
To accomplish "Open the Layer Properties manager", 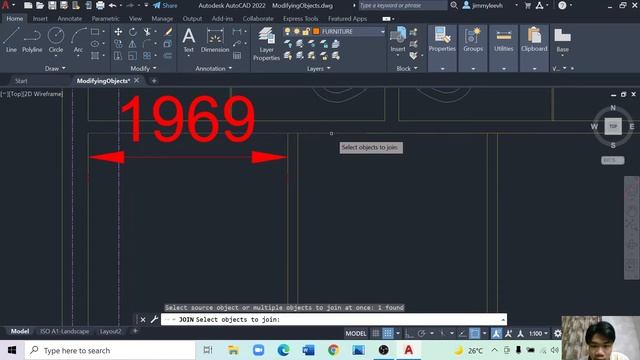I will (267, 43).
